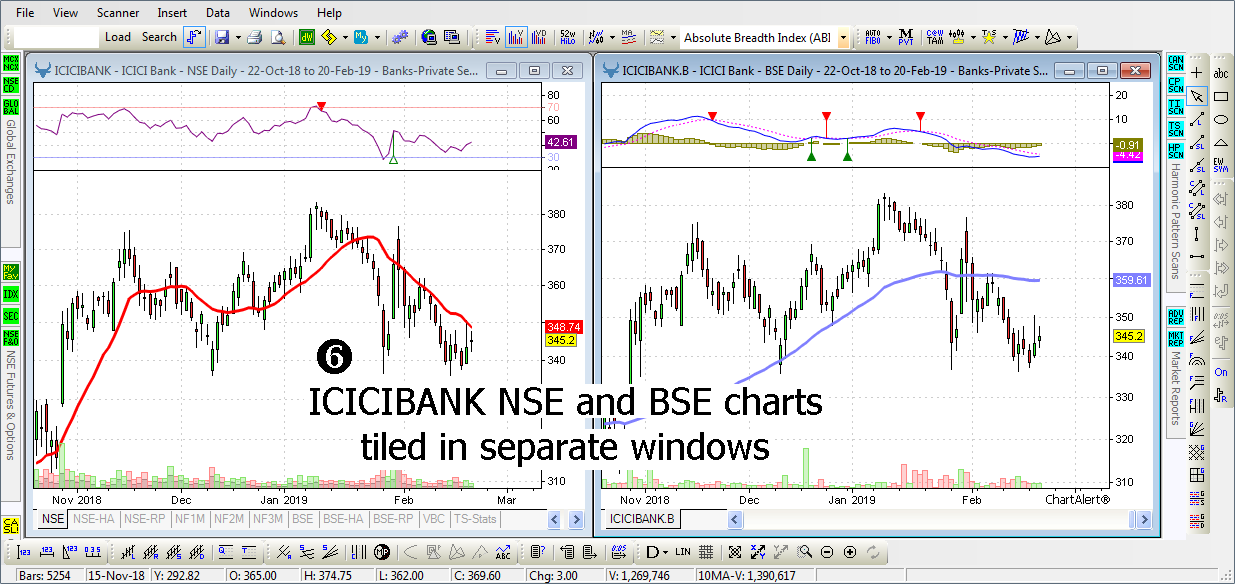Screen dimensions: 1235x584
Task: Expand the D timeframe dropdown
Action: 665,552
